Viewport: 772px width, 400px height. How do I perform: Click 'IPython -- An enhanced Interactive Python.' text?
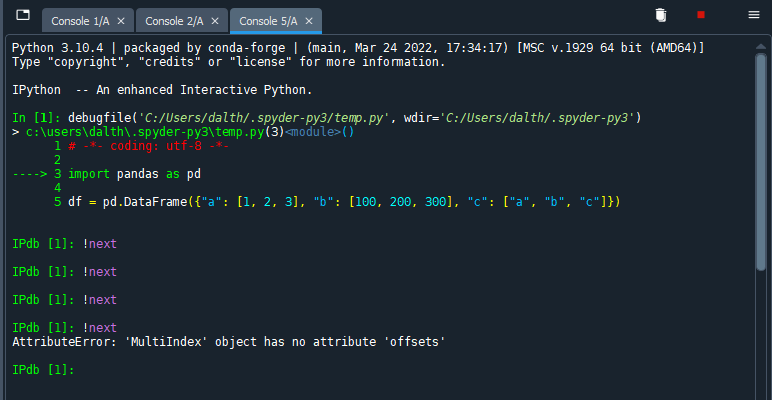tap(162, 91)
